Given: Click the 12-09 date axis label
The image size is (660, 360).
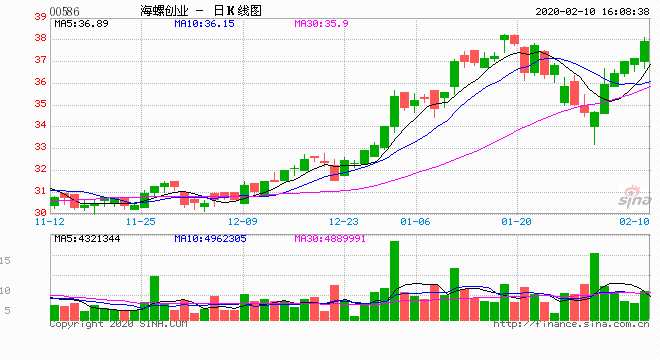Looking at the screenshot, I should (x=242, y=221).
